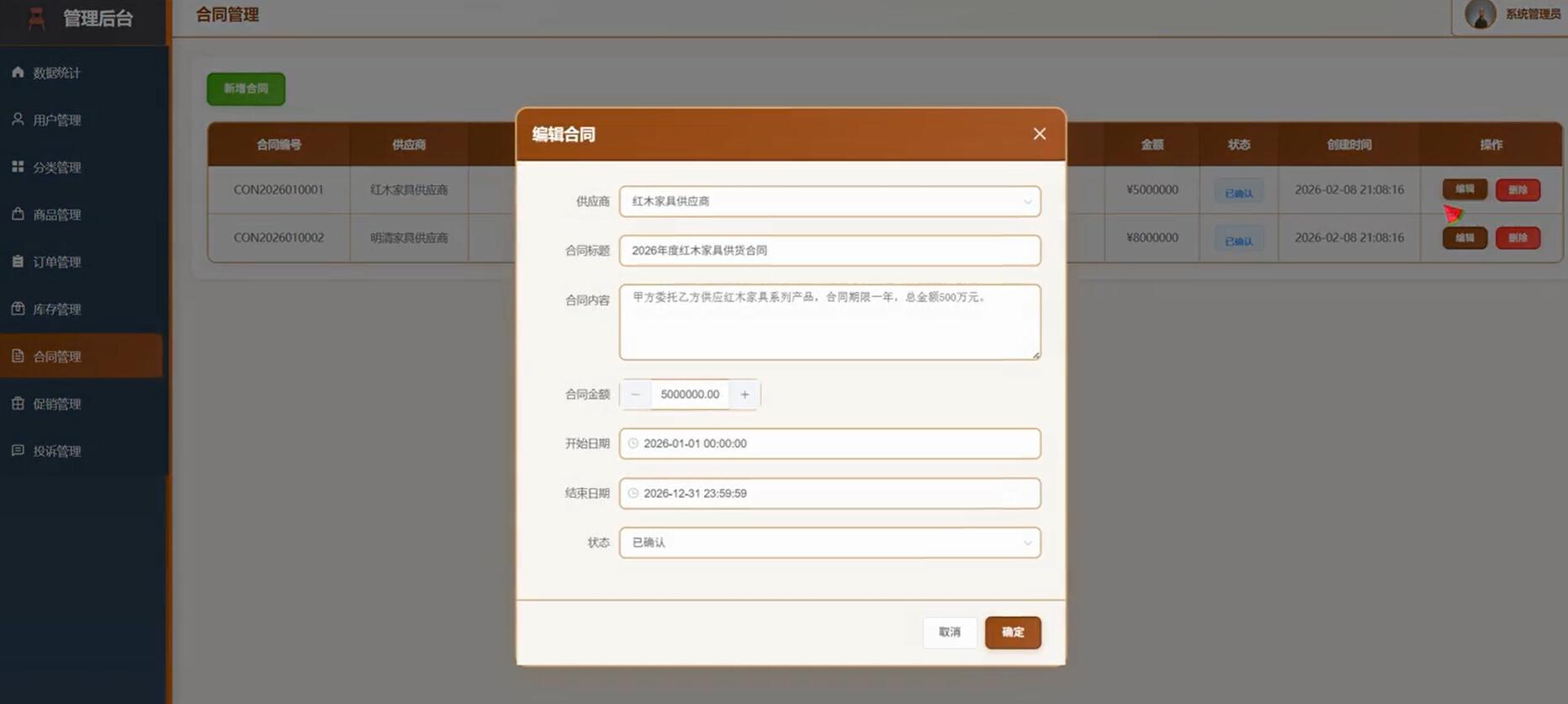The width and height of the screenshot is (1568, 704).
Task: Confirm with the 确定 button
Action: click(x=1013, y=633)
